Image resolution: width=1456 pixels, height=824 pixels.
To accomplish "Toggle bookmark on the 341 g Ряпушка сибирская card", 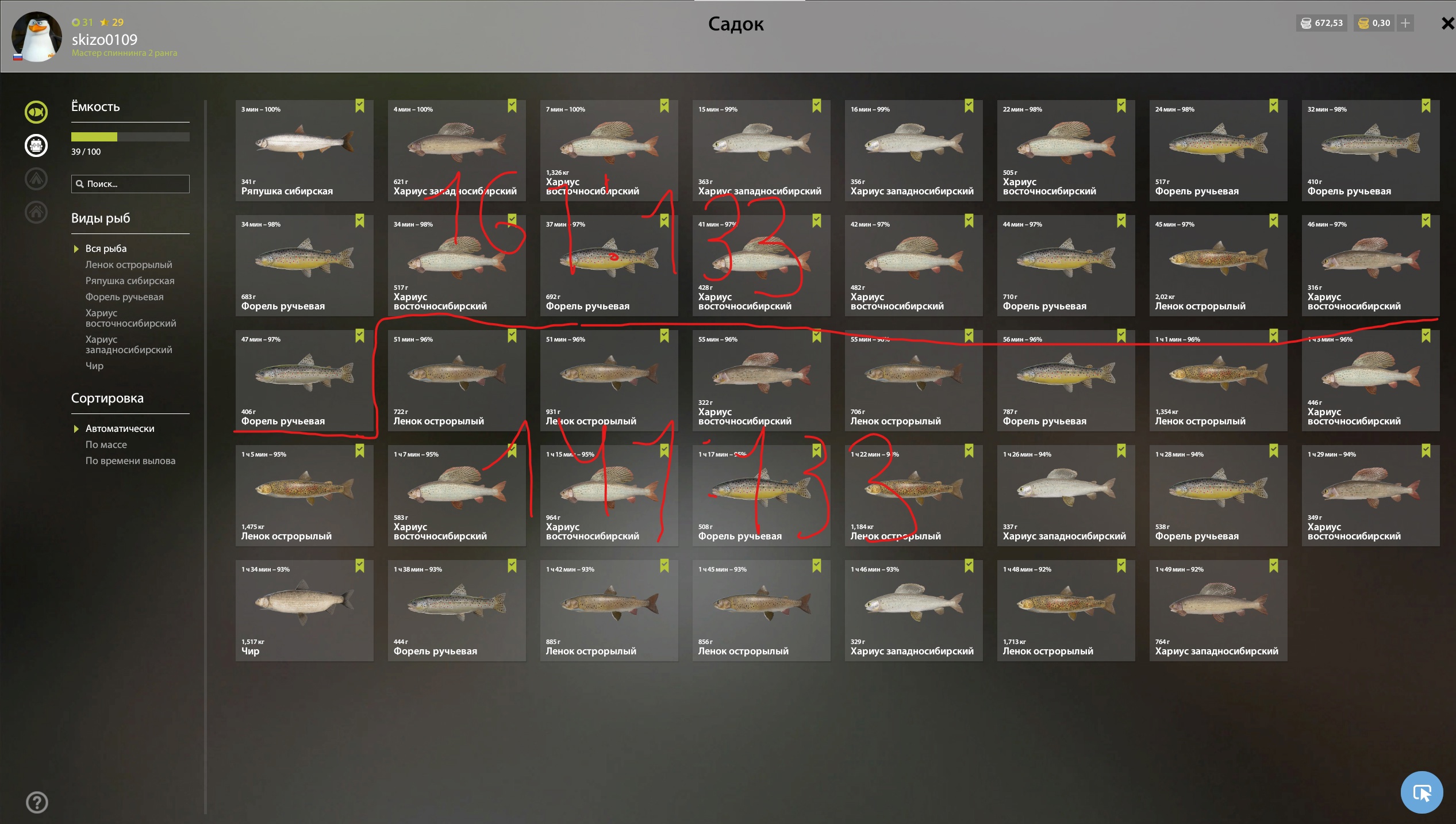I will click(x=360, y=106).
